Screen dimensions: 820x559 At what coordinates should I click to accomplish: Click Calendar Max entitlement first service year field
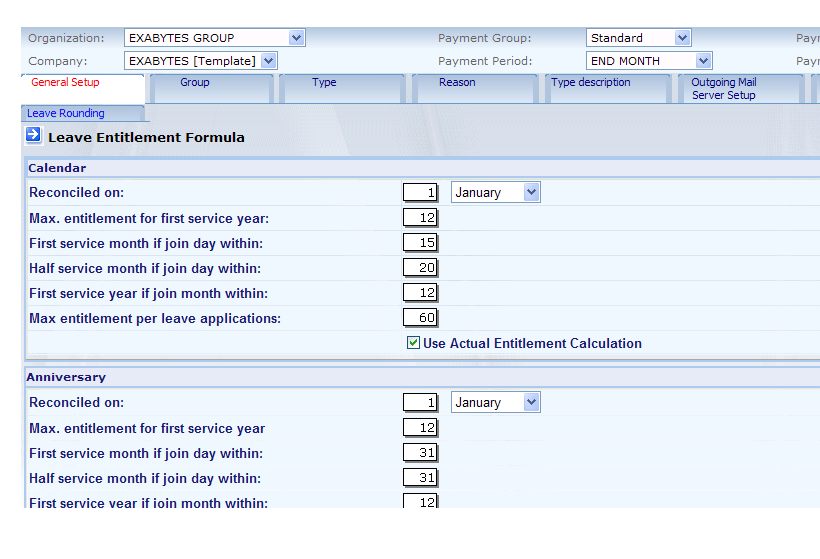click(x=420, y=217)
